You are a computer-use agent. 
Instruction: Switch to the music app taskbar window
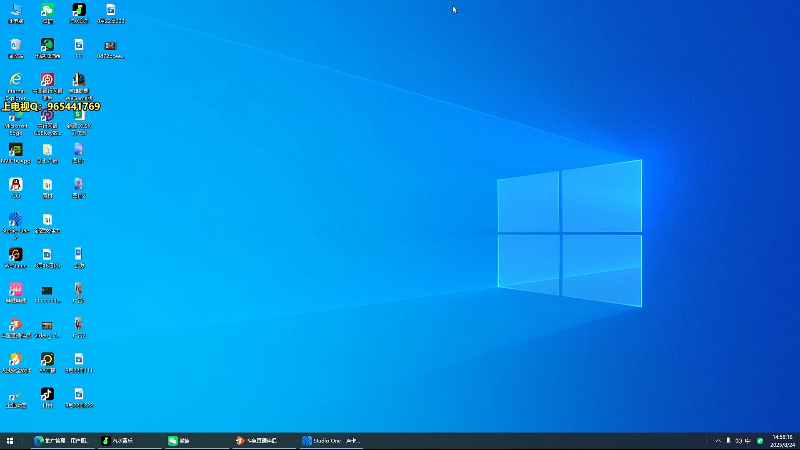[x=129, y=441]
